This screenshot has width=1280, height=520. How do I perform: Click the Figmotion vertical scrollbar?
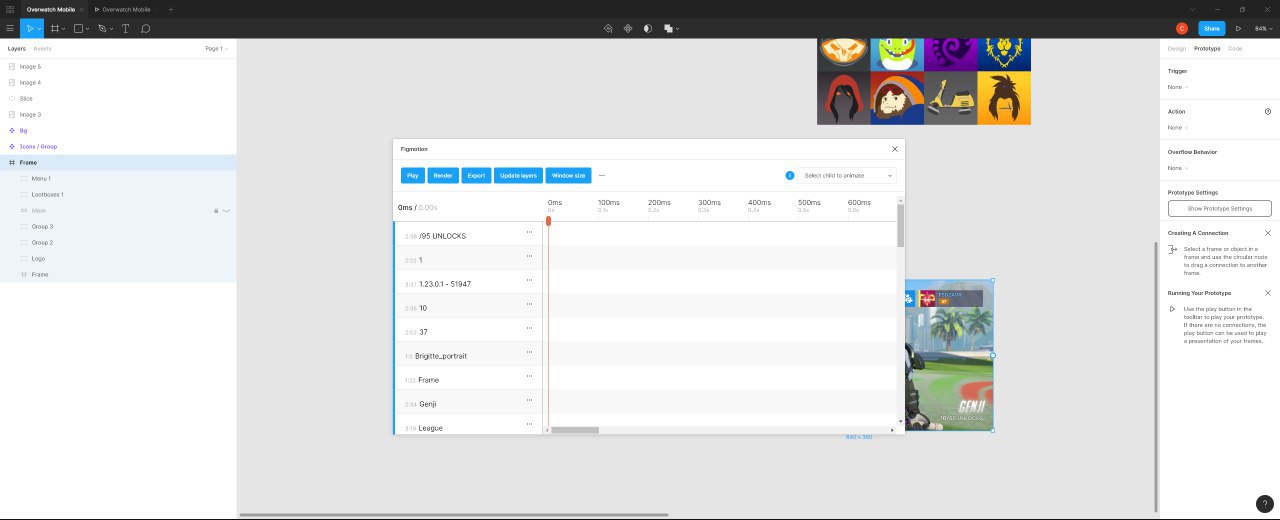point(901,226)
